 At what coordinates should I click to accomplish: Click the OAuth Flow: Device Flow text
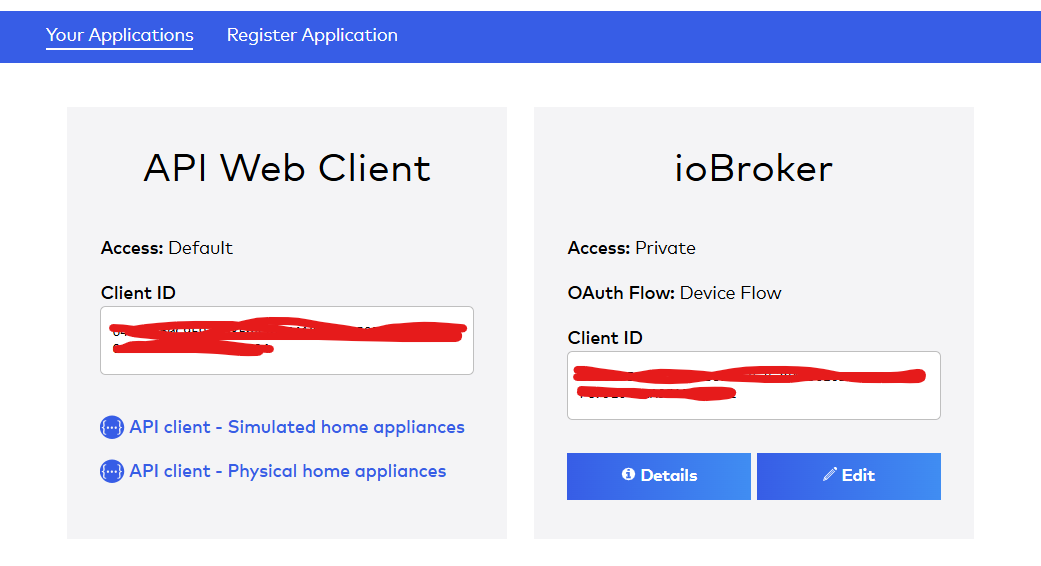tap(675, 293)
